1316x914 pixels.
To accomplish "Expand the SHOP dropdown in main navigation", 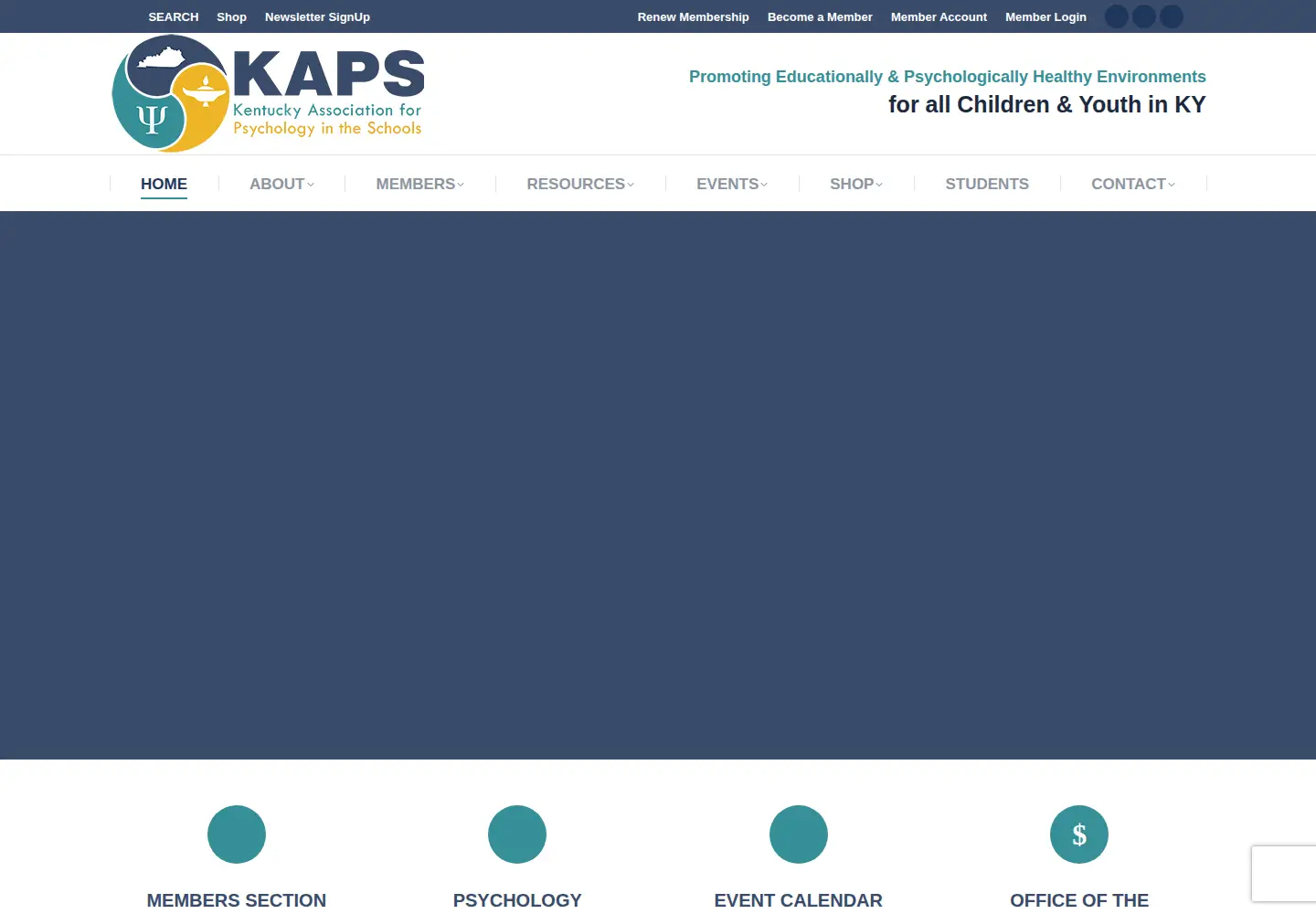I will (856, 184).
